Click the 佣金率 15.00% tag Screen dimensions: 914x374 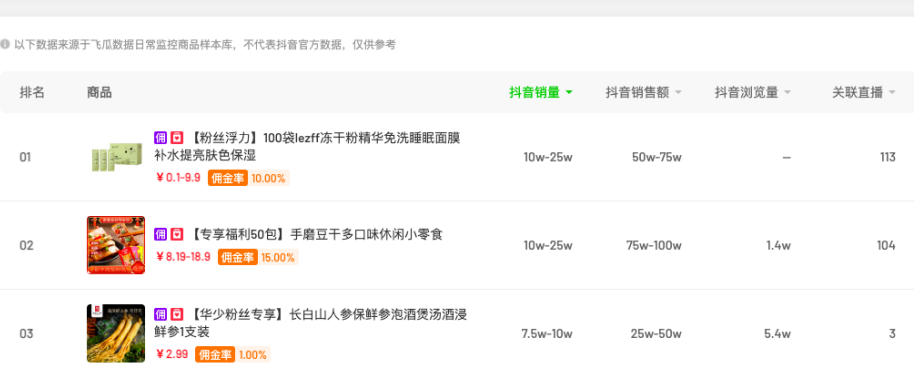(258, 257)
